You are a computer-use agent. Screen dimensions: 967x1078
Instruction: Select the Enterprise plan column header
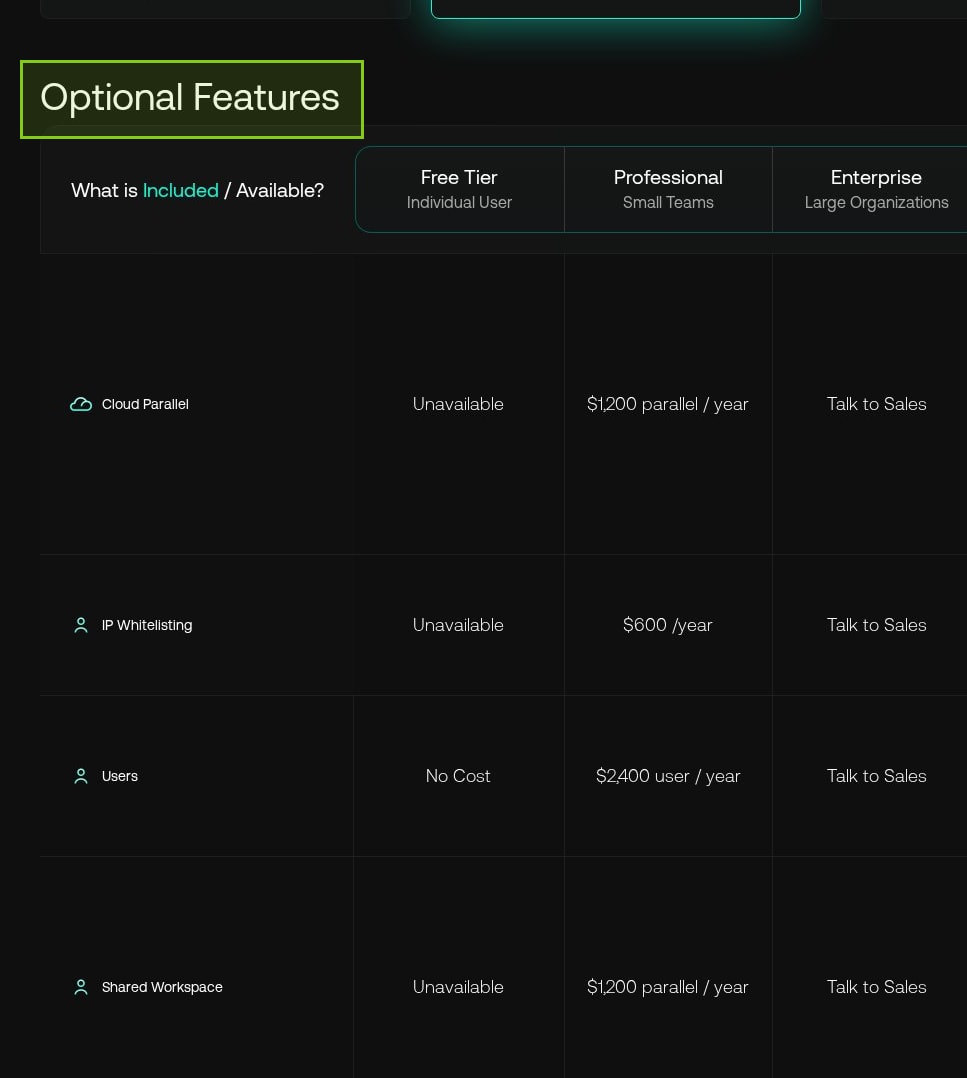(876, 189)
